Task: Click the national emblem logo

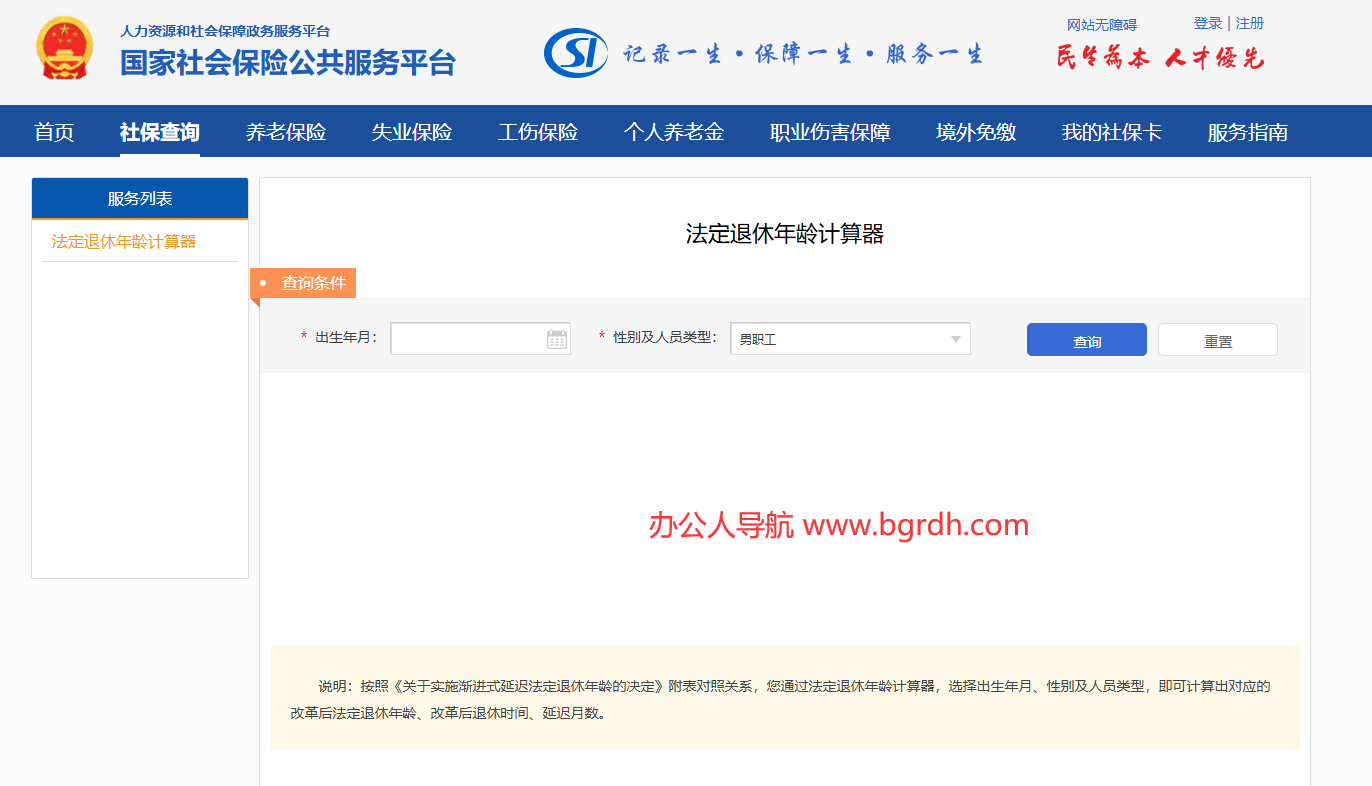Action: point(65,47)
